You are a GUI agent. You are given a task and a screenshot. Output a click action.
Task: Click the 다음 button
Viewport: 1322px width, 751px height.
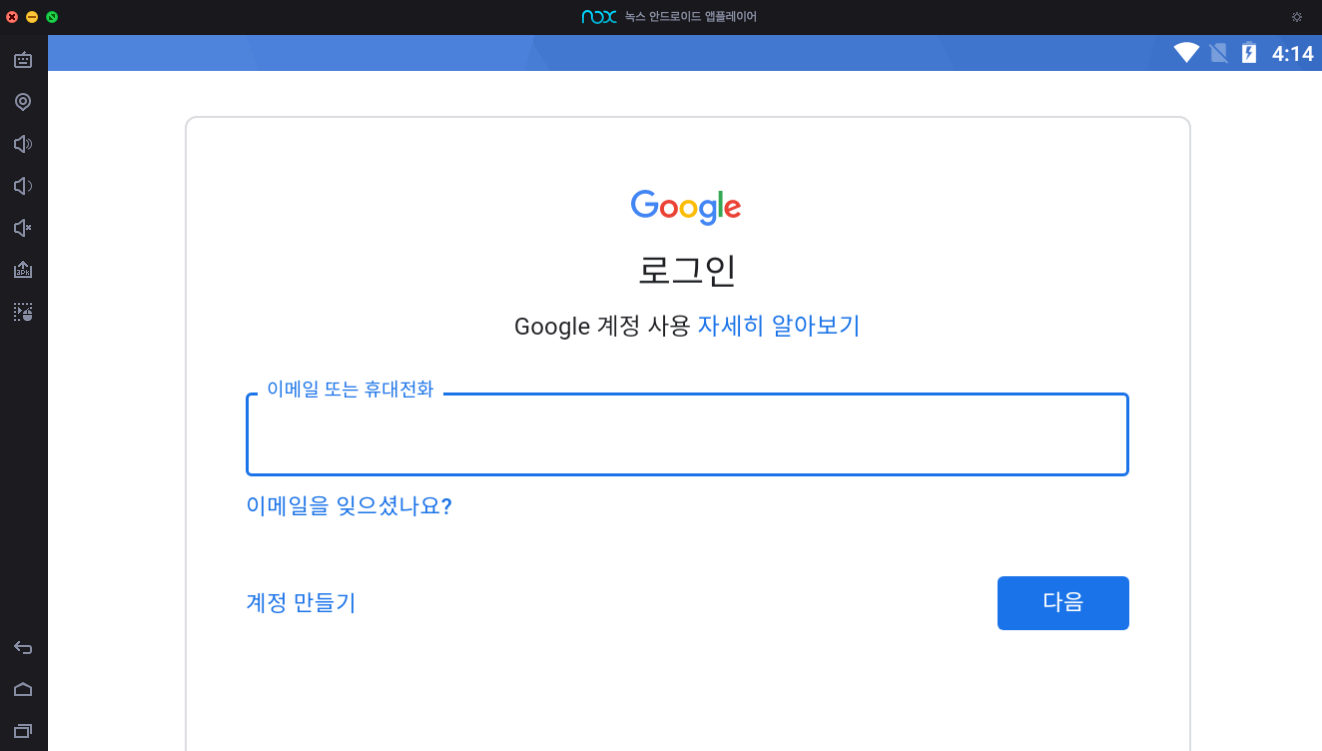1063,603
